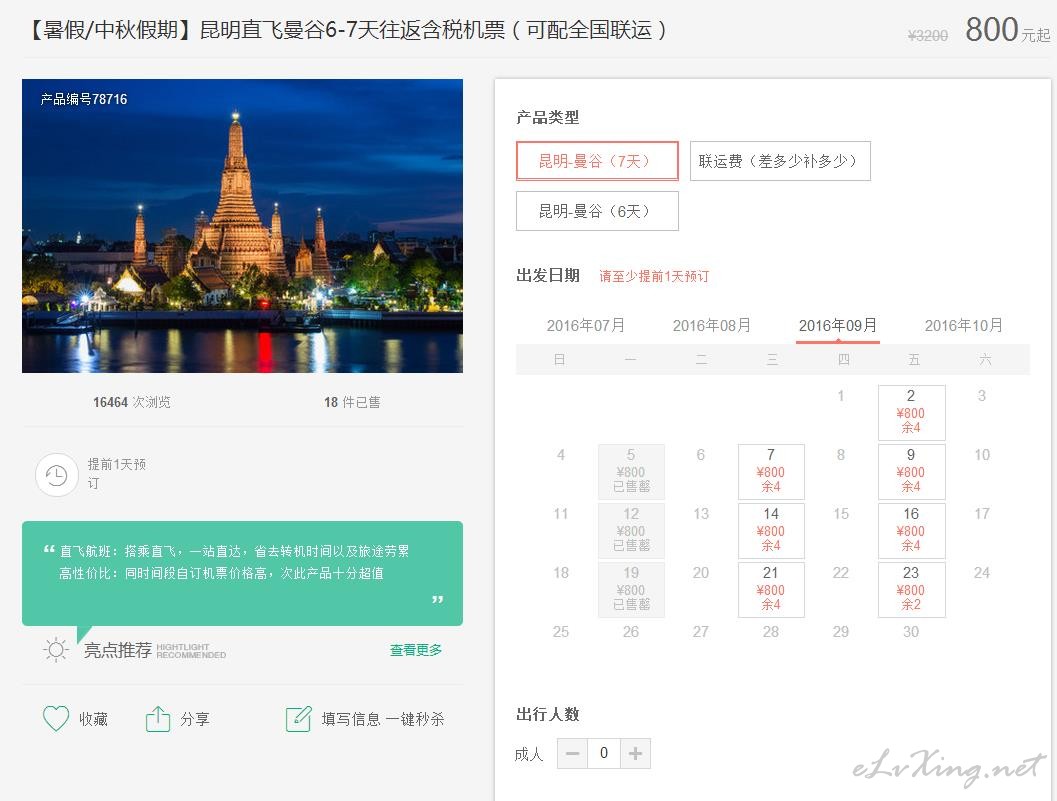The width and height of the screenshot is (1057, 801).
Task: Click 亮点推荐 heading text
Action: point(118,650)
